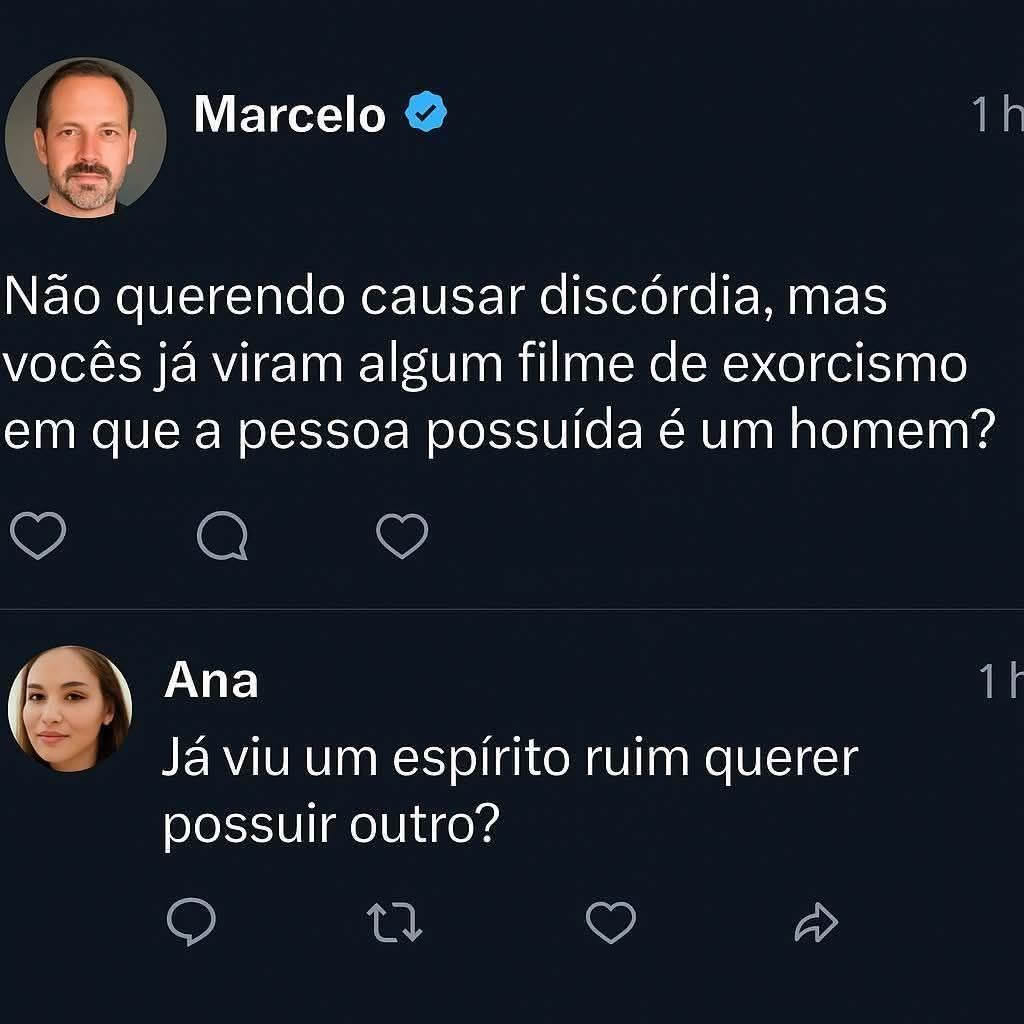
Task: Select the username Marcelo
Action: [290, 115]
